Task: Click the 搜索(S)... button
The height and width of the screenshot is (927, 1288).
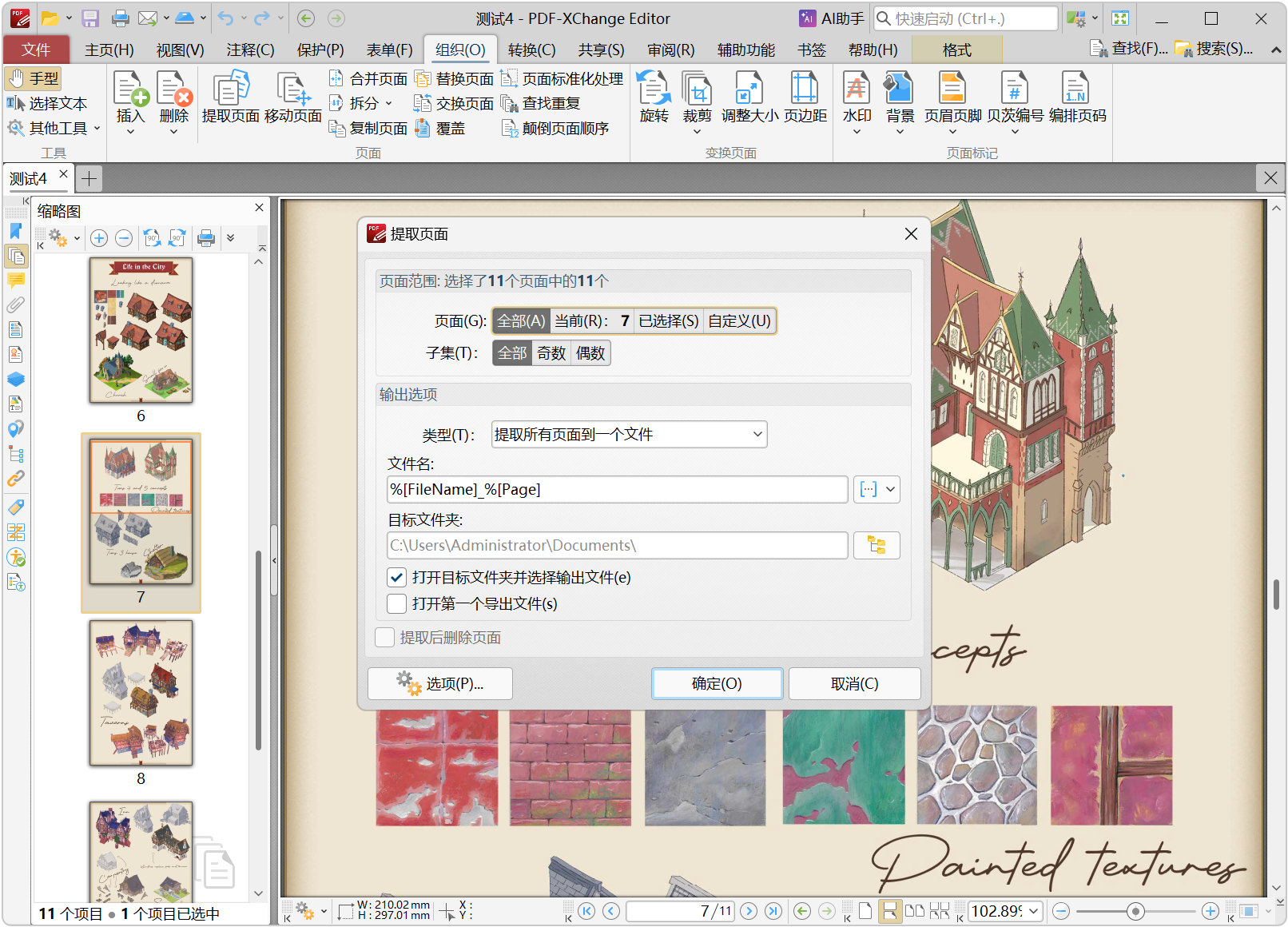Action: (1214, 50)
